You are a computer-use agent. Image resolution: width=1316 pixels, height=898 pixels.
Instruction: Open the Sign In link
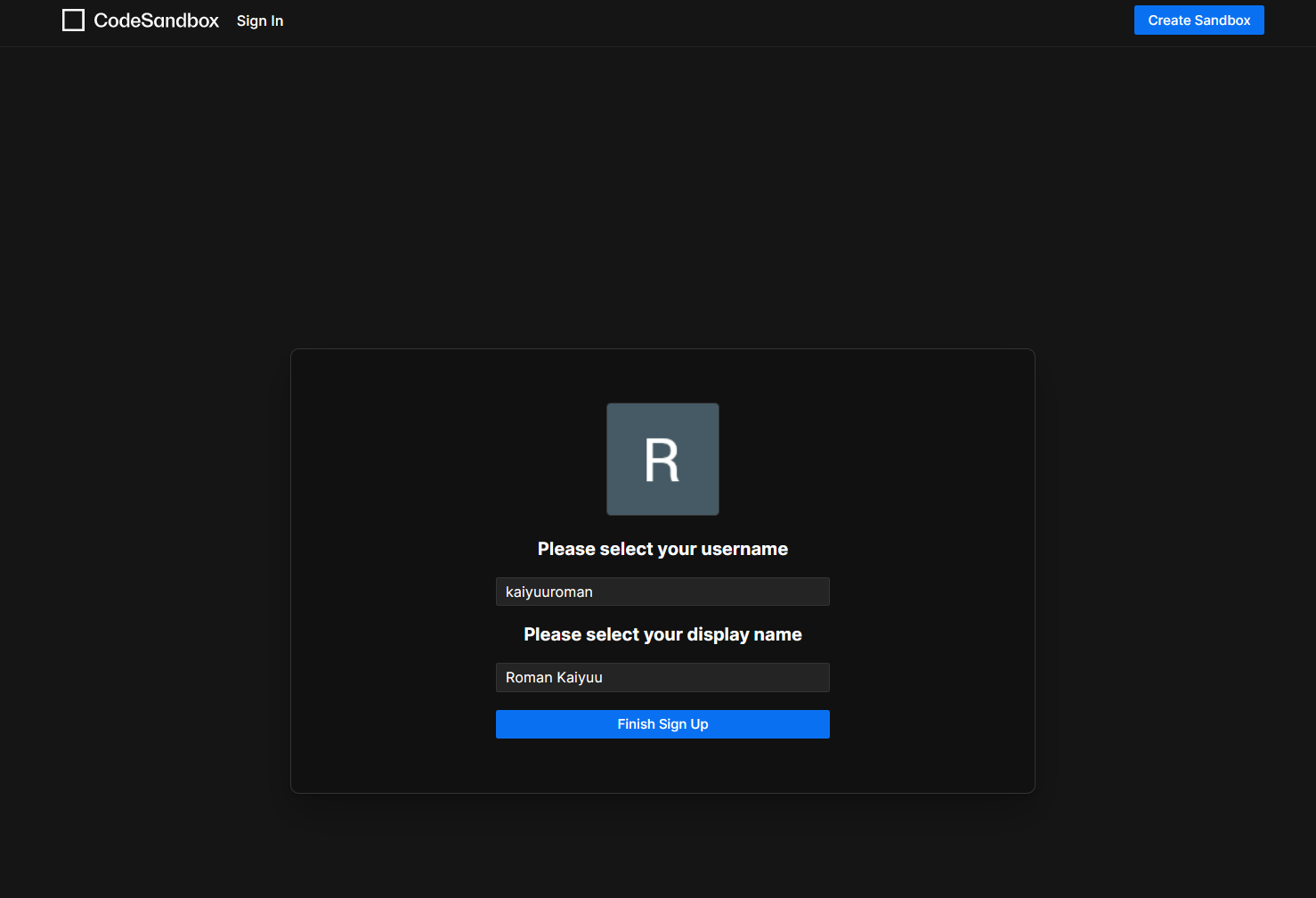260,20
